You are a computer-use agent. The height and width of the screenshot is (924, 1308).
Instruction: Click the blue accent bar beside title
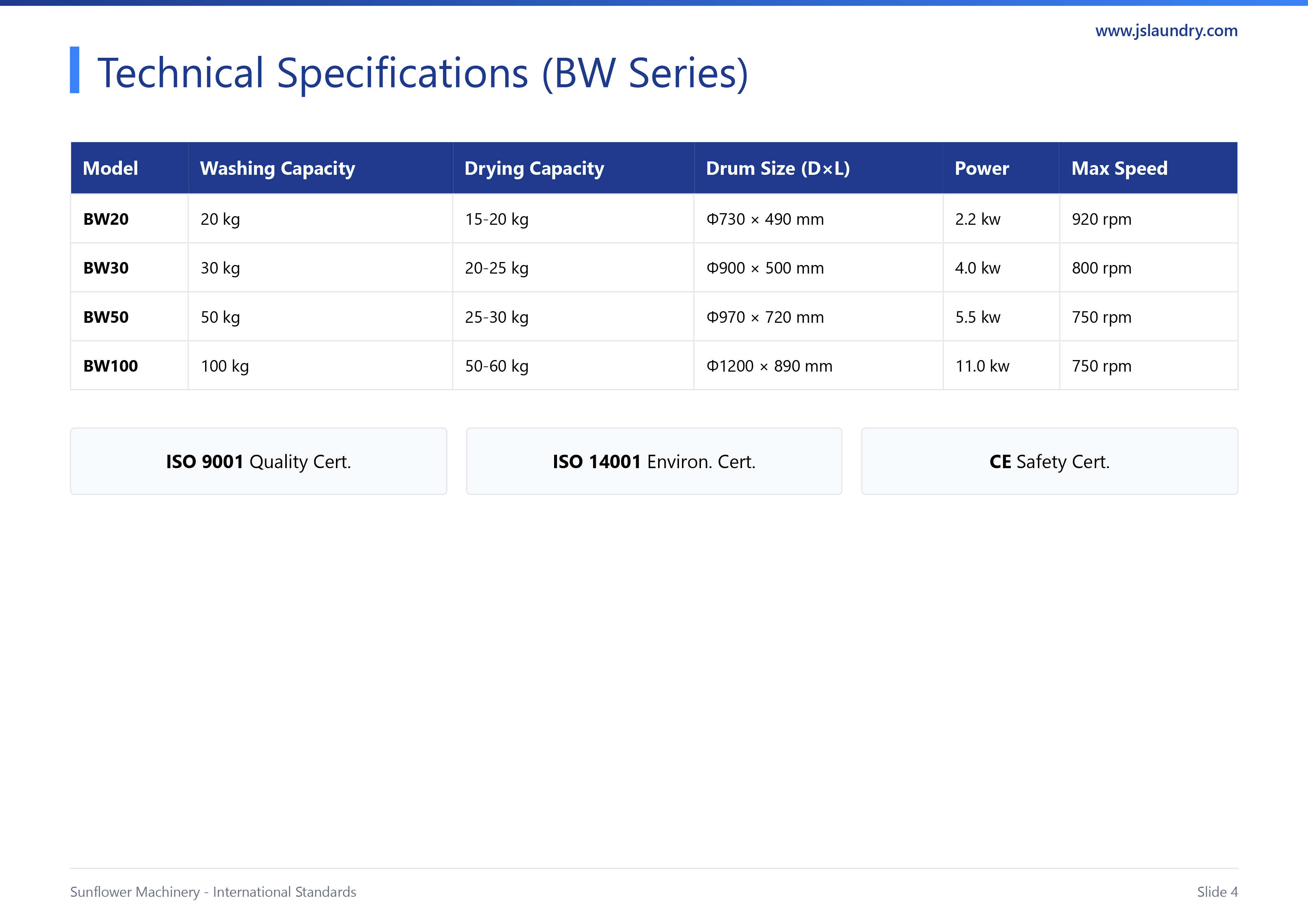click(74, 70)
